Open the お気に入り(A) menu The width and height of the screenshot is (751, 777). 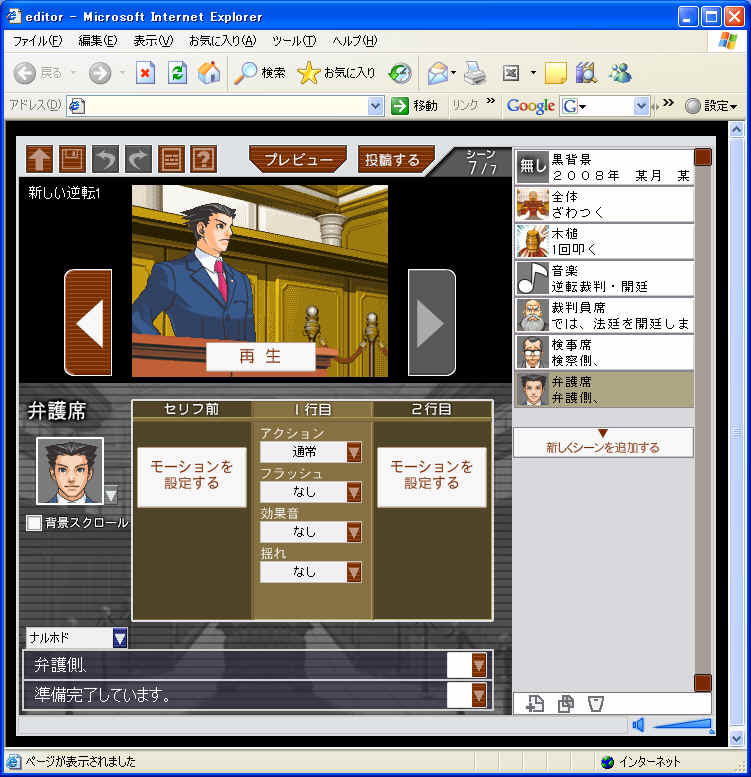(221, 41)
